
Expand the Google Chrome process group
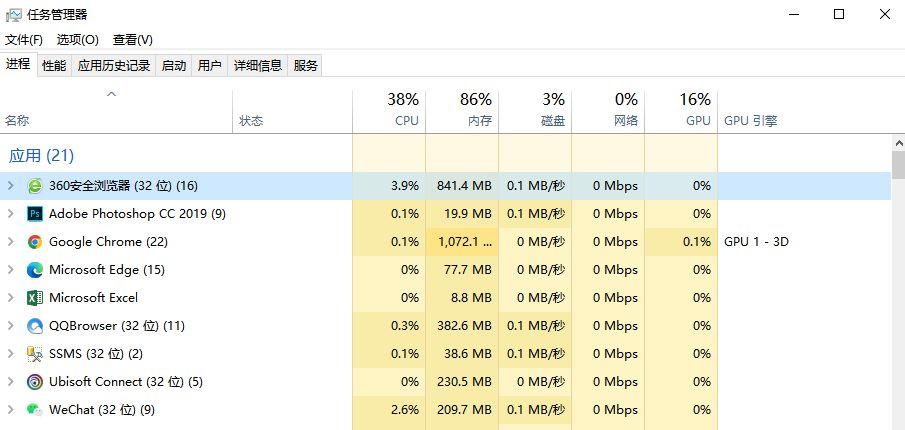click(11, 242)
